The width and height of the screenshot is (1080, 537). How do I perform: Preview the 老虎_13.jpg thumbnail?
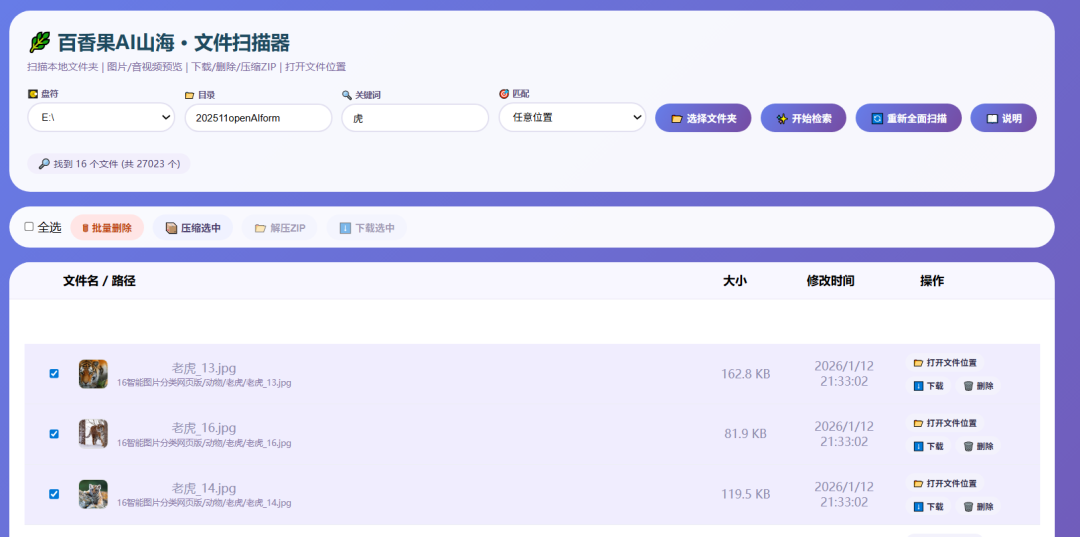click(93, 374)
